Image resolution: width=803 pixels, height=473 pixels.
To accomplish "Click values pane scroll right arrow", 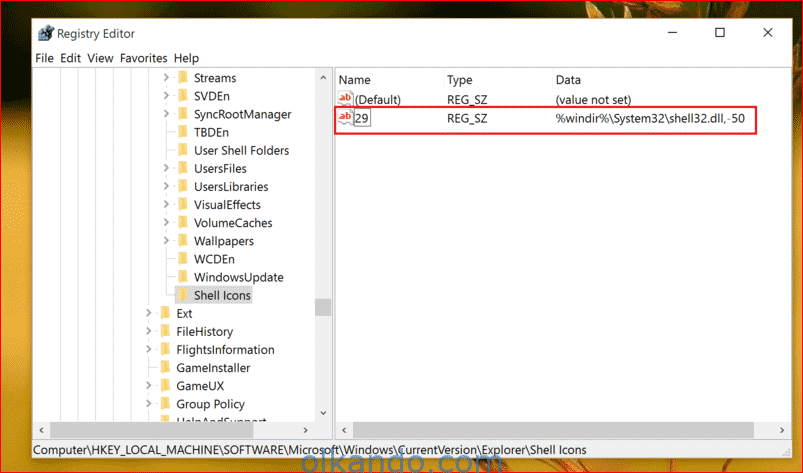I will [782, 430].
